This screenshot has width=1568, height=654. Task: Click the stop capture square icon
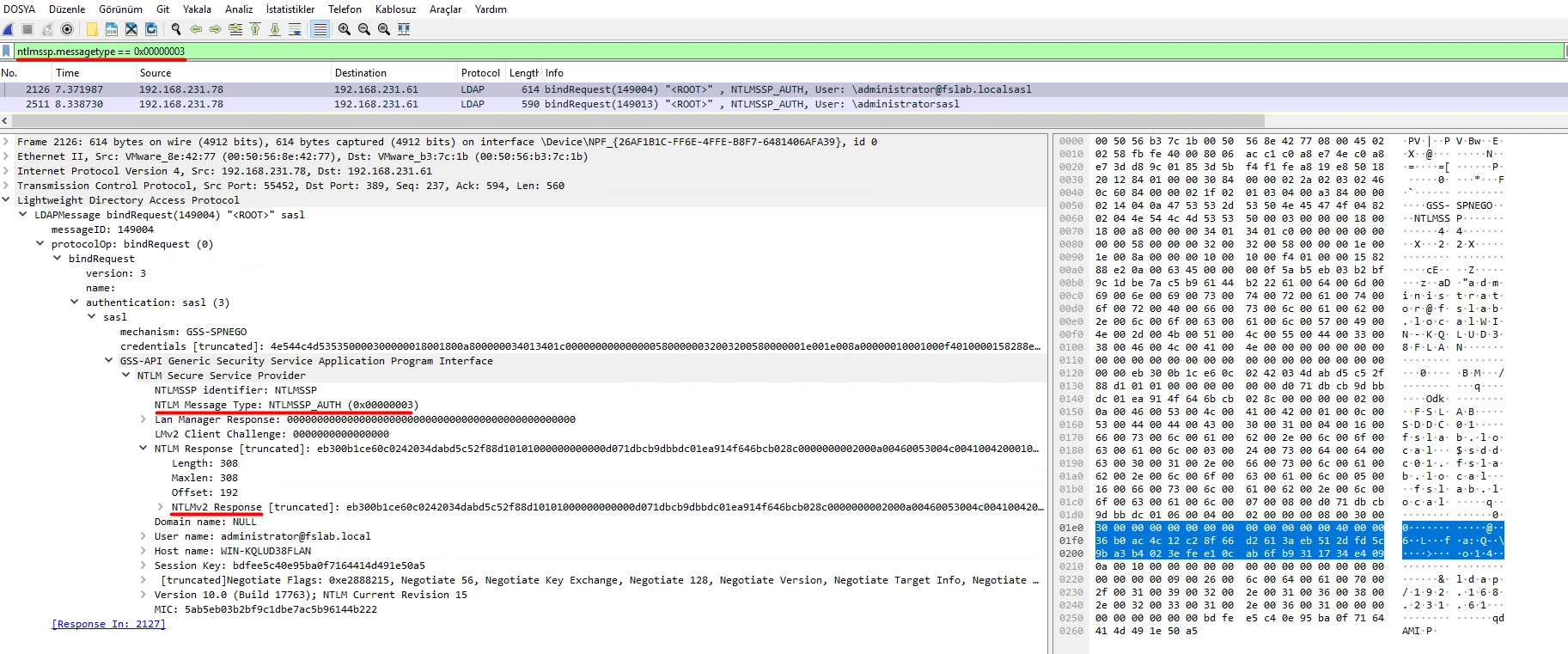27,29
